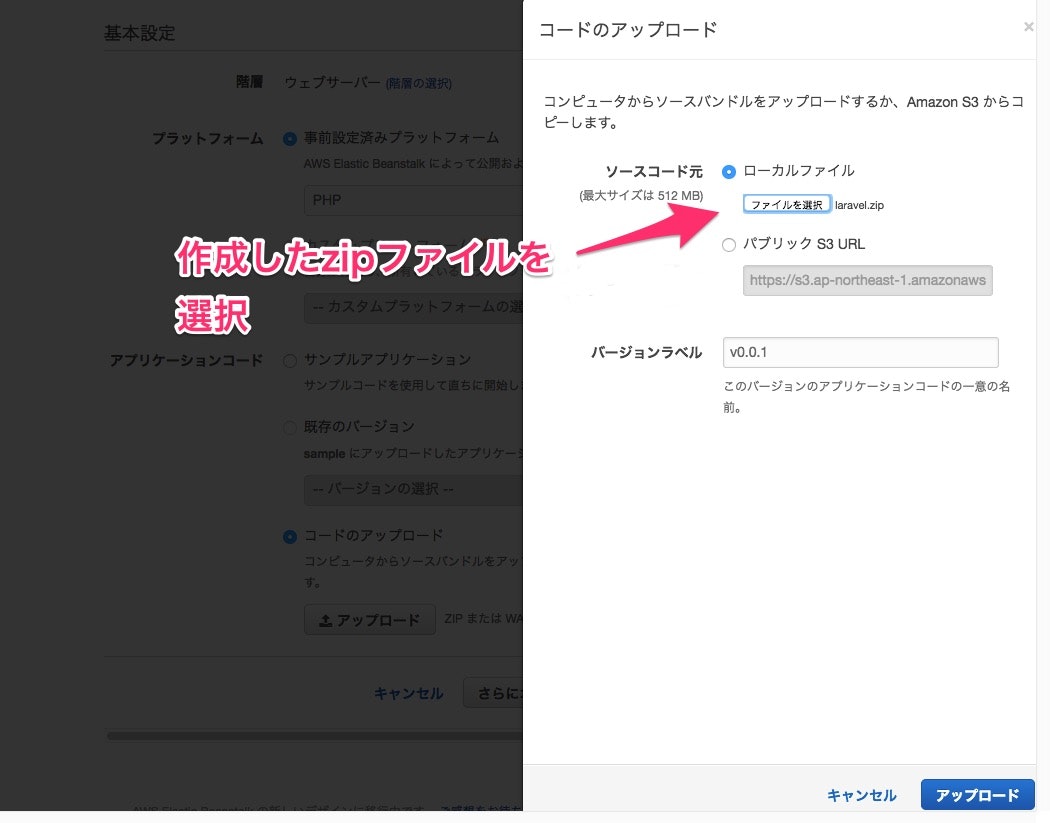Click the ファイルを選択 file chooser button
This screenshot has height=823, width=1050.
pos(787,204)
